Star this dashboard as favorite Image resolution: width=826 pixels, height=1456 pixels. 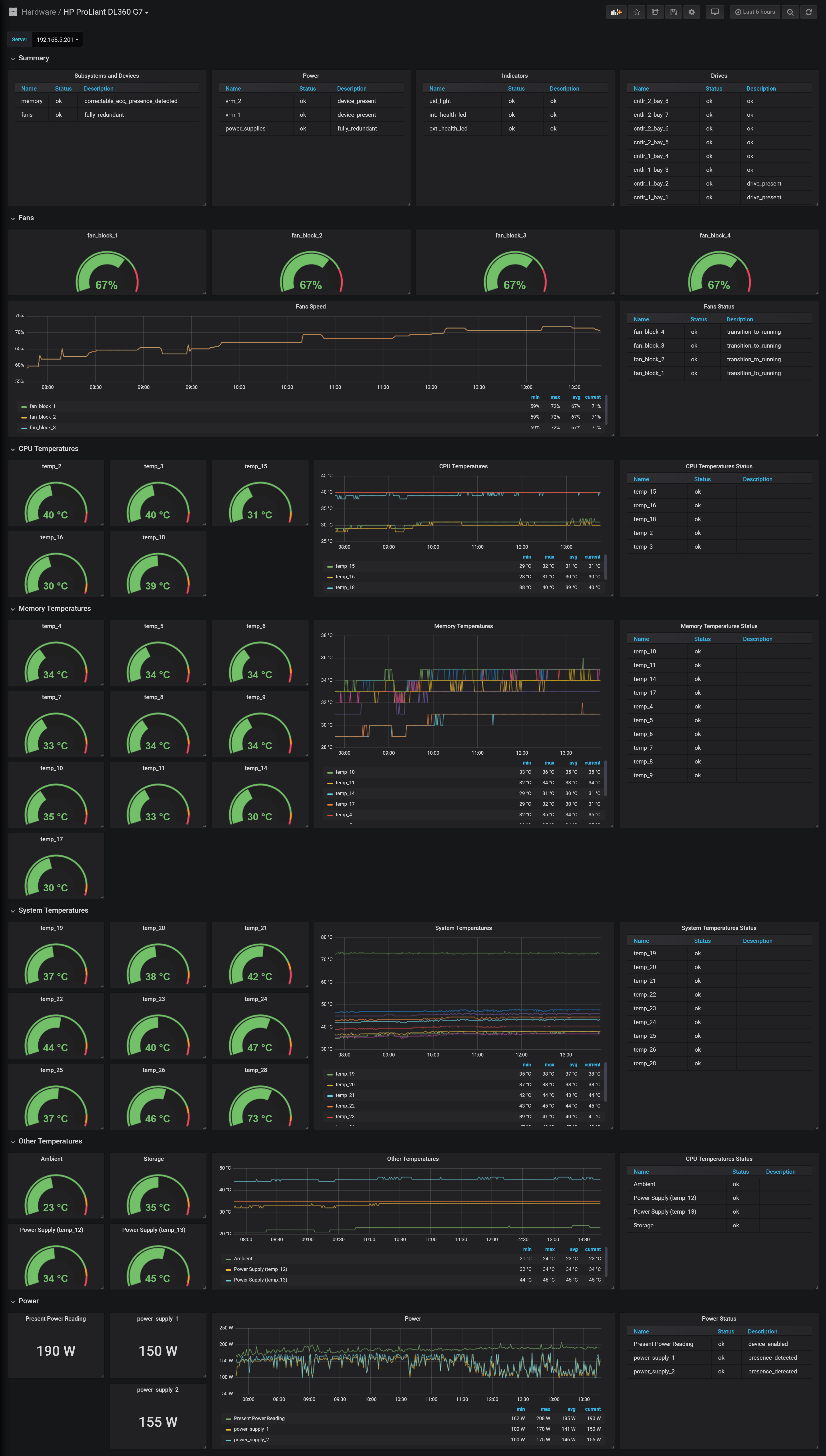(637, 12)
